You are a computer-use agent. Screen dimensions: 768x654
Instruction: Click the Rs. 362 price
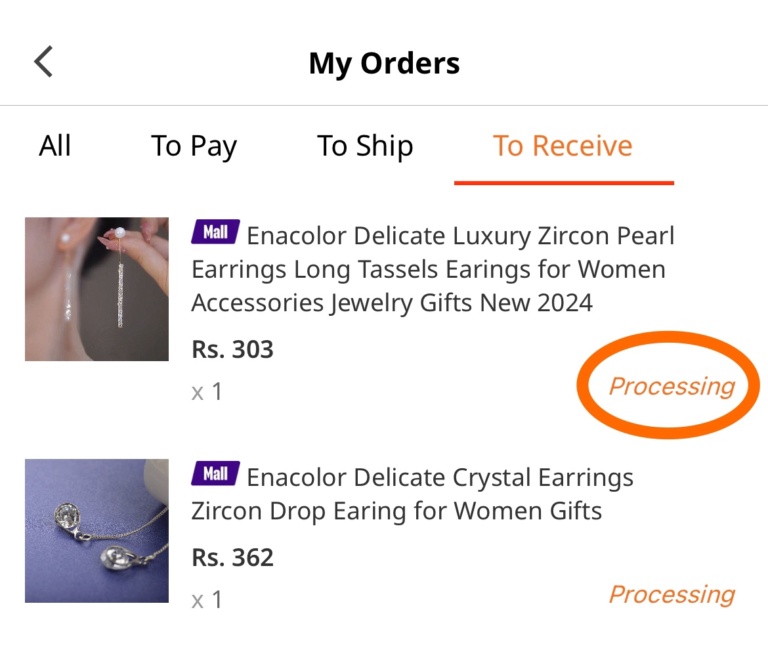point(232,557)
